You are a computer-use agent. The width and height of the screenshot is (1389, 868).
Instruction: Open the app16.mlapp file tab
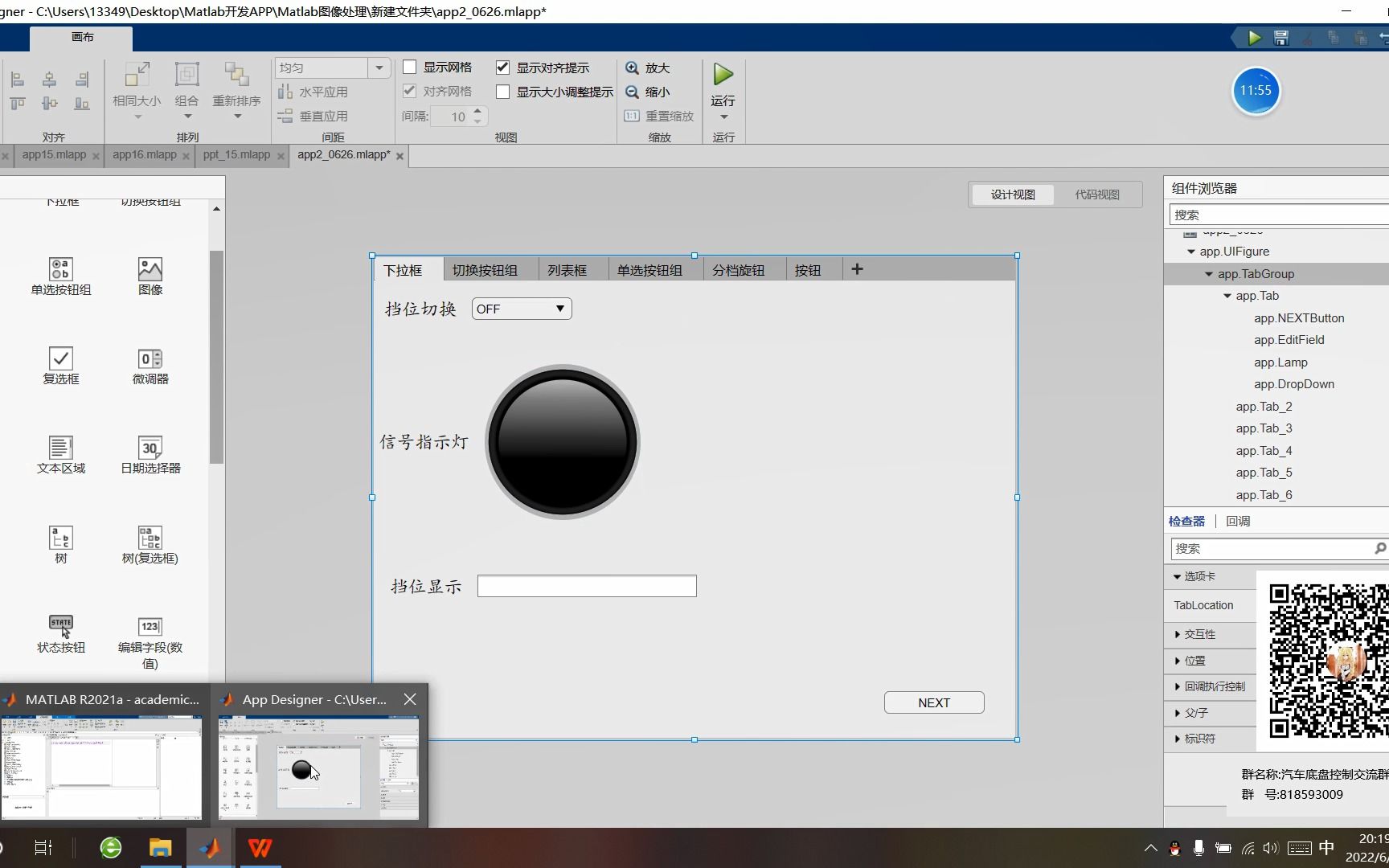[145, 155]
